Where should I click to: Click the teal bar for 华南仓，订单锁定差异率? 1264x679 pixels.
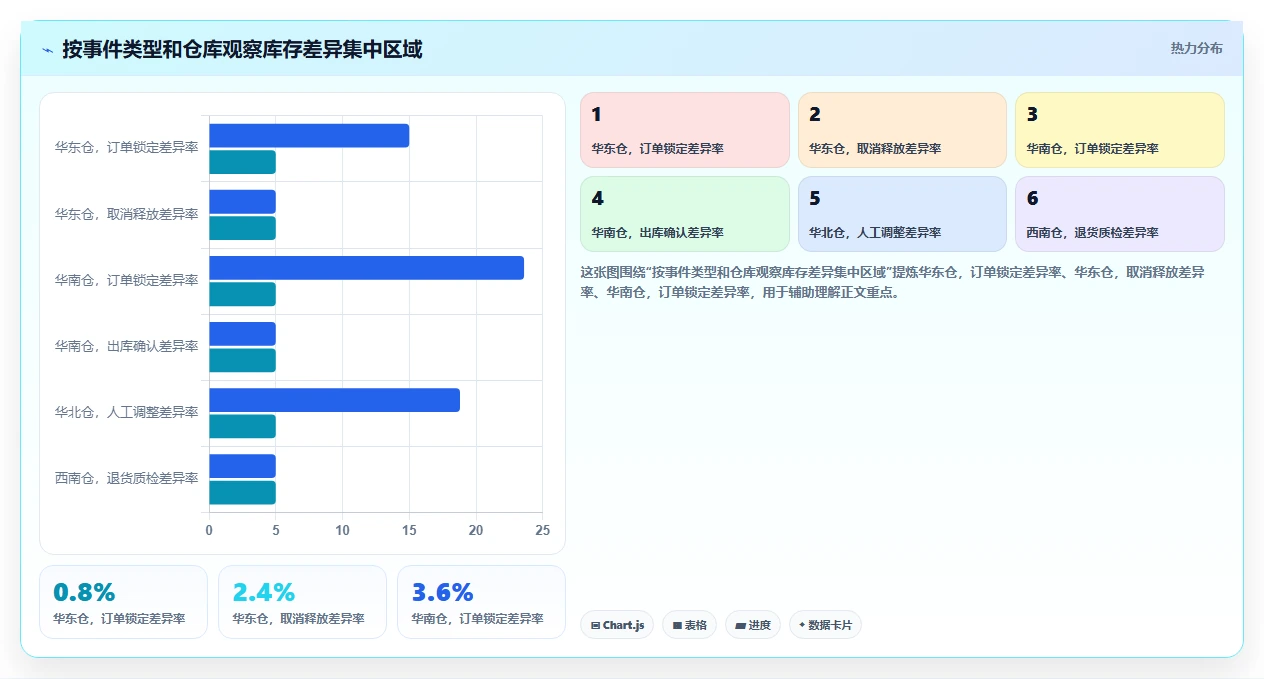pos(242,294)
